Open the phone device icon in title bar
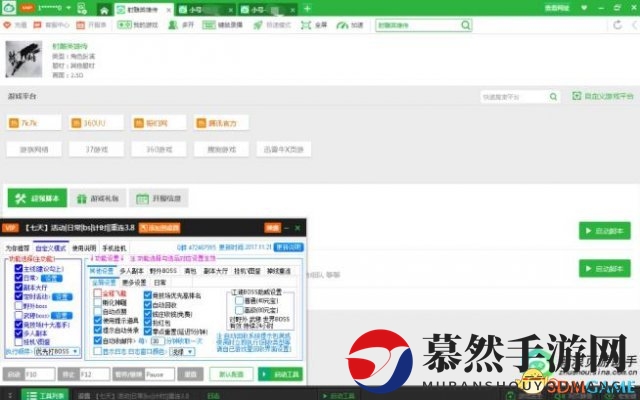Viewport: 640px width, 400px height. (x=82, y=8)
